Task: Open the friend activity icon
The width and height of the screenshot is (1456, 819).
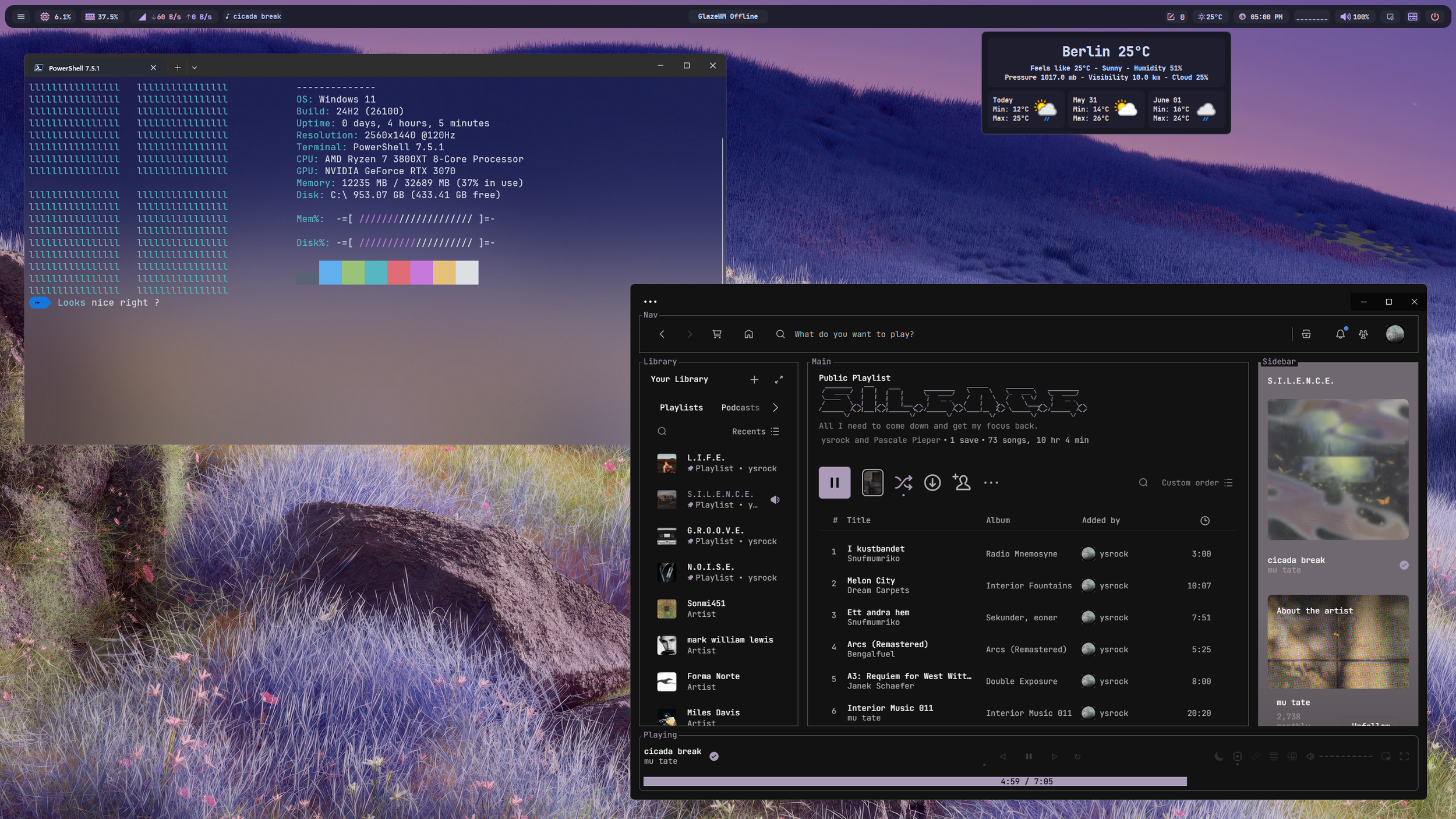Action: 1363,334
